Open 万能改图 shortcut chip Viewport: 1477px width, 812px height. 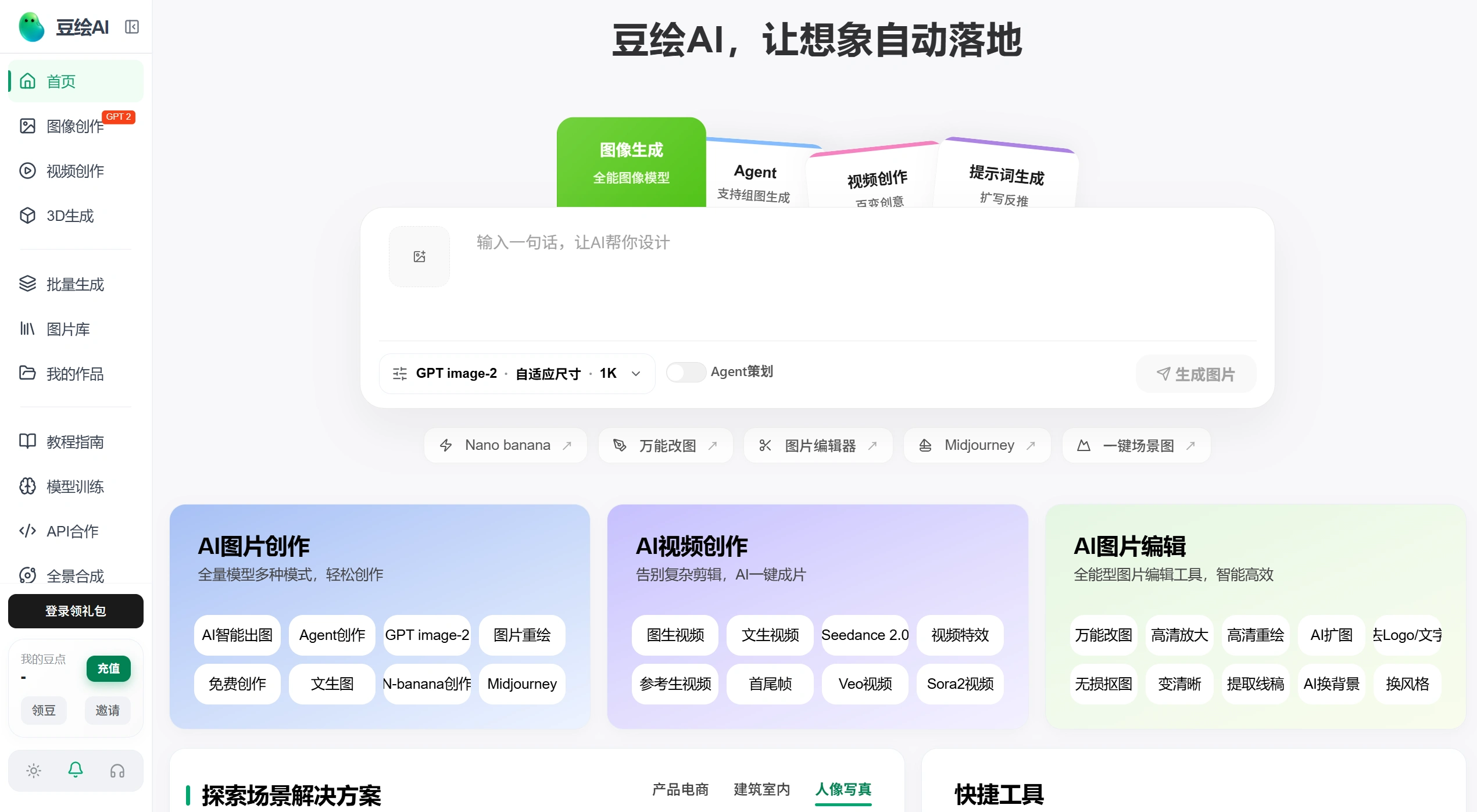[x=666, y=445]
